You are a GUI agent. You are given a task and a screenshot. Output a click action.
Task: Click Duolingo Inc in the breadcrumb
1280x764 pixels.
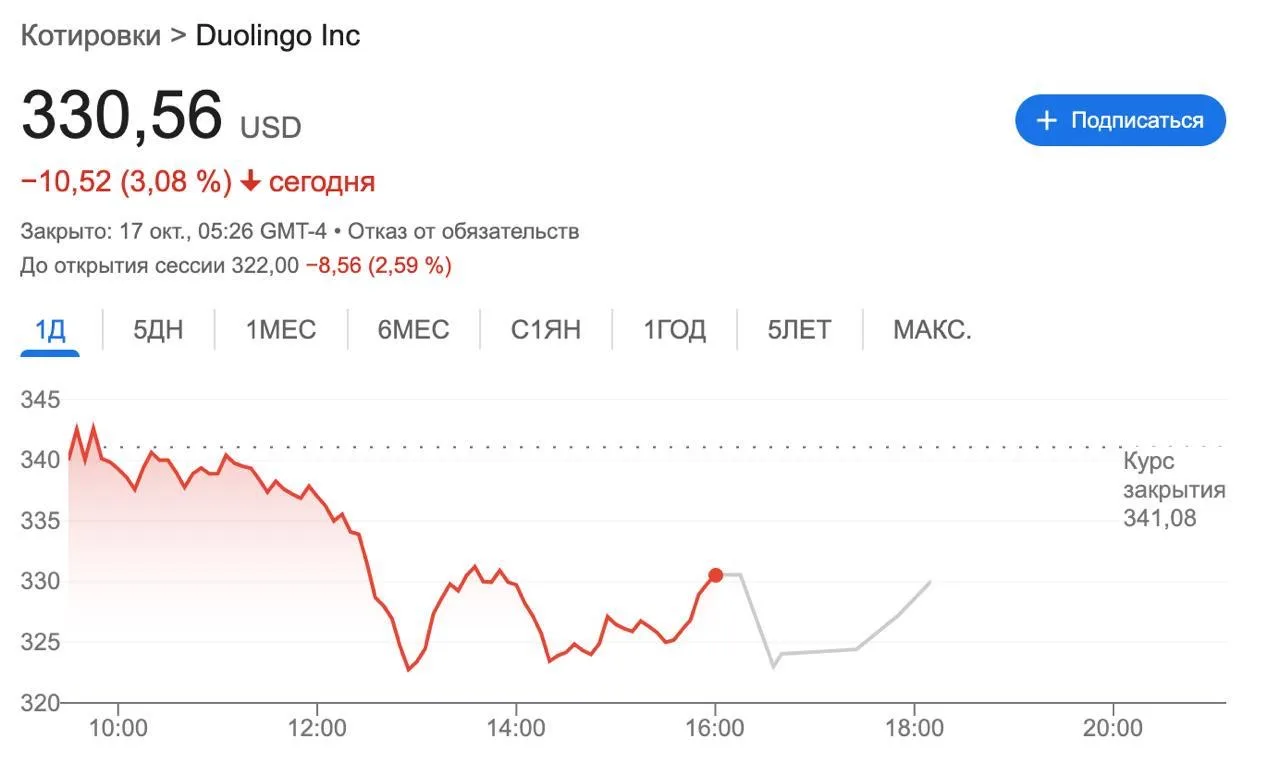278,36
